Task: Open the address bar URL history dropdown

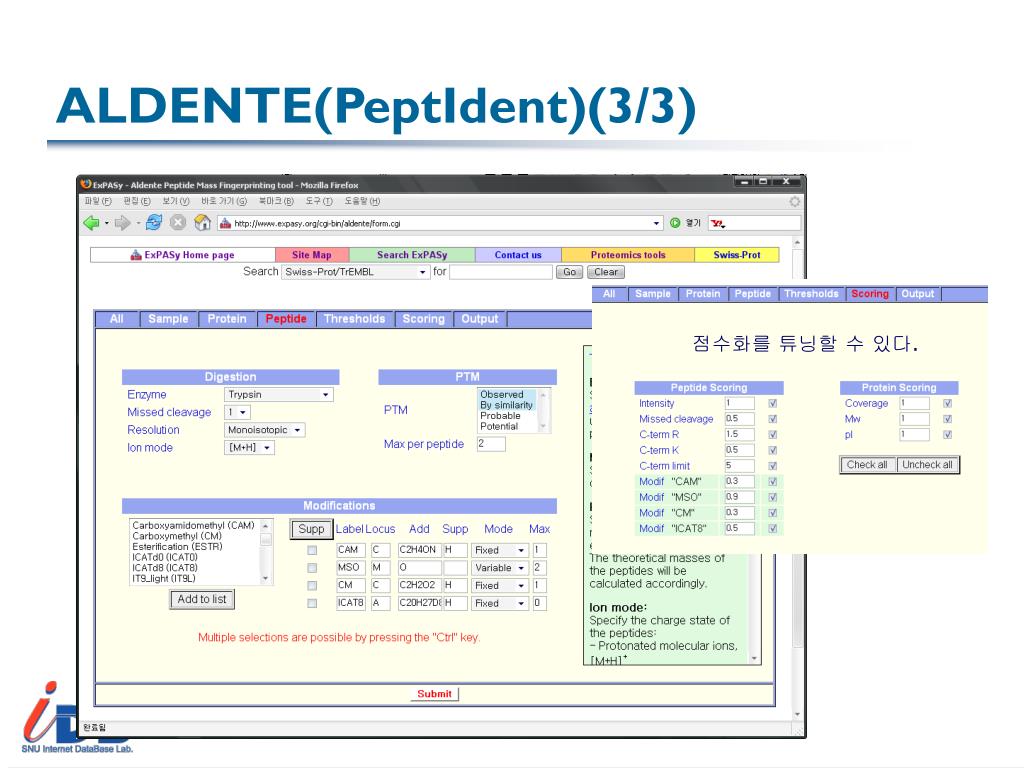Action: point(656,223)
